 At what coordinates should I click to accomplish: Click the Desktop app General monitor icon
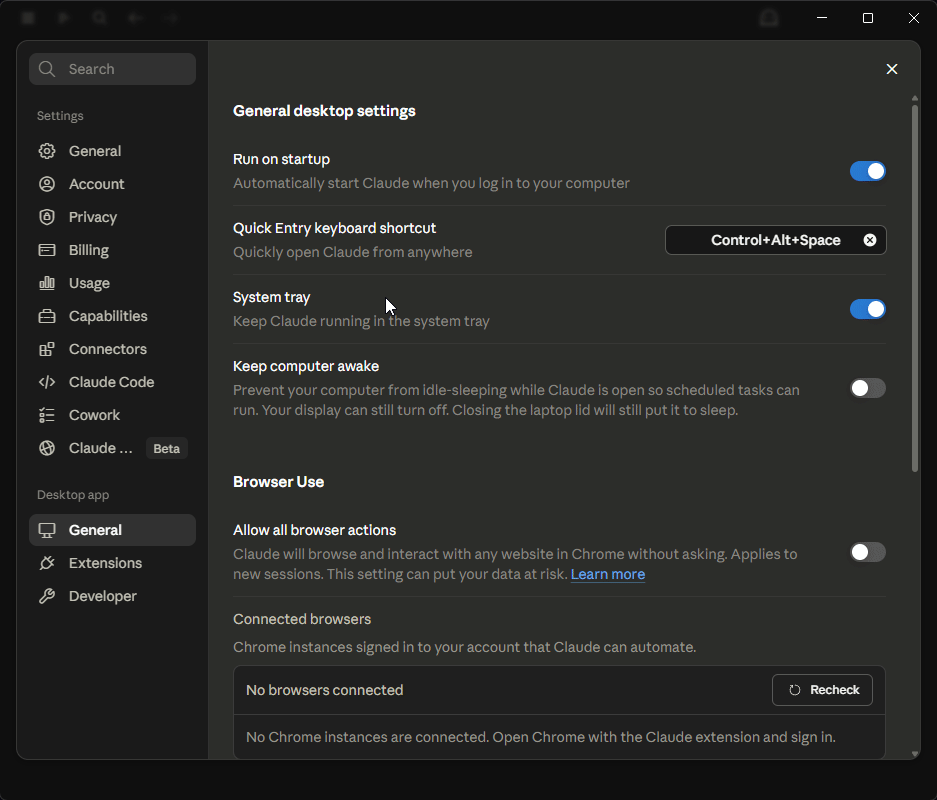47,530
